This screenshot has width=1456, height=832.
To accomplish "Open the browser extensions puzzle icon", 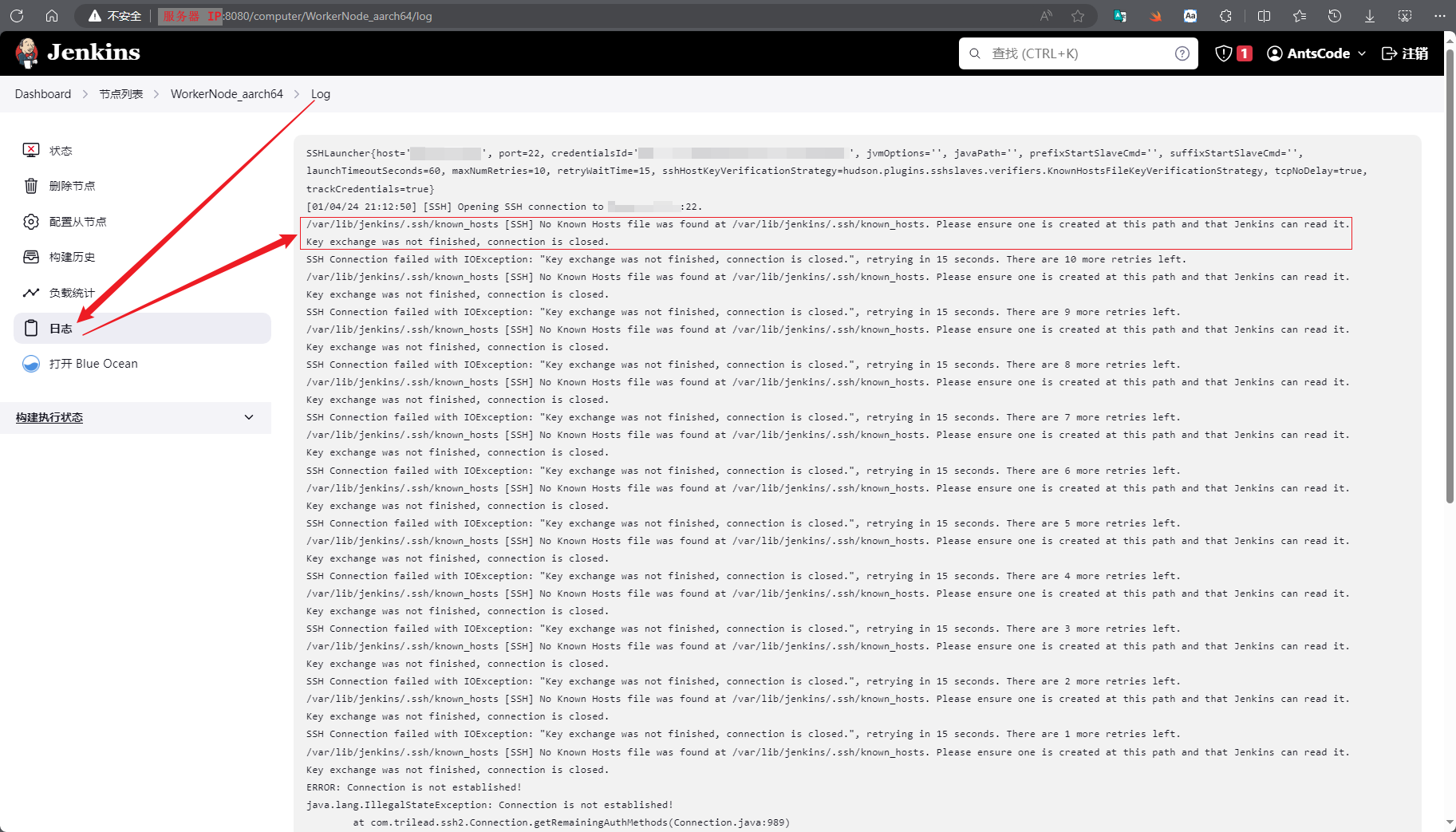I will [1225, 16].
